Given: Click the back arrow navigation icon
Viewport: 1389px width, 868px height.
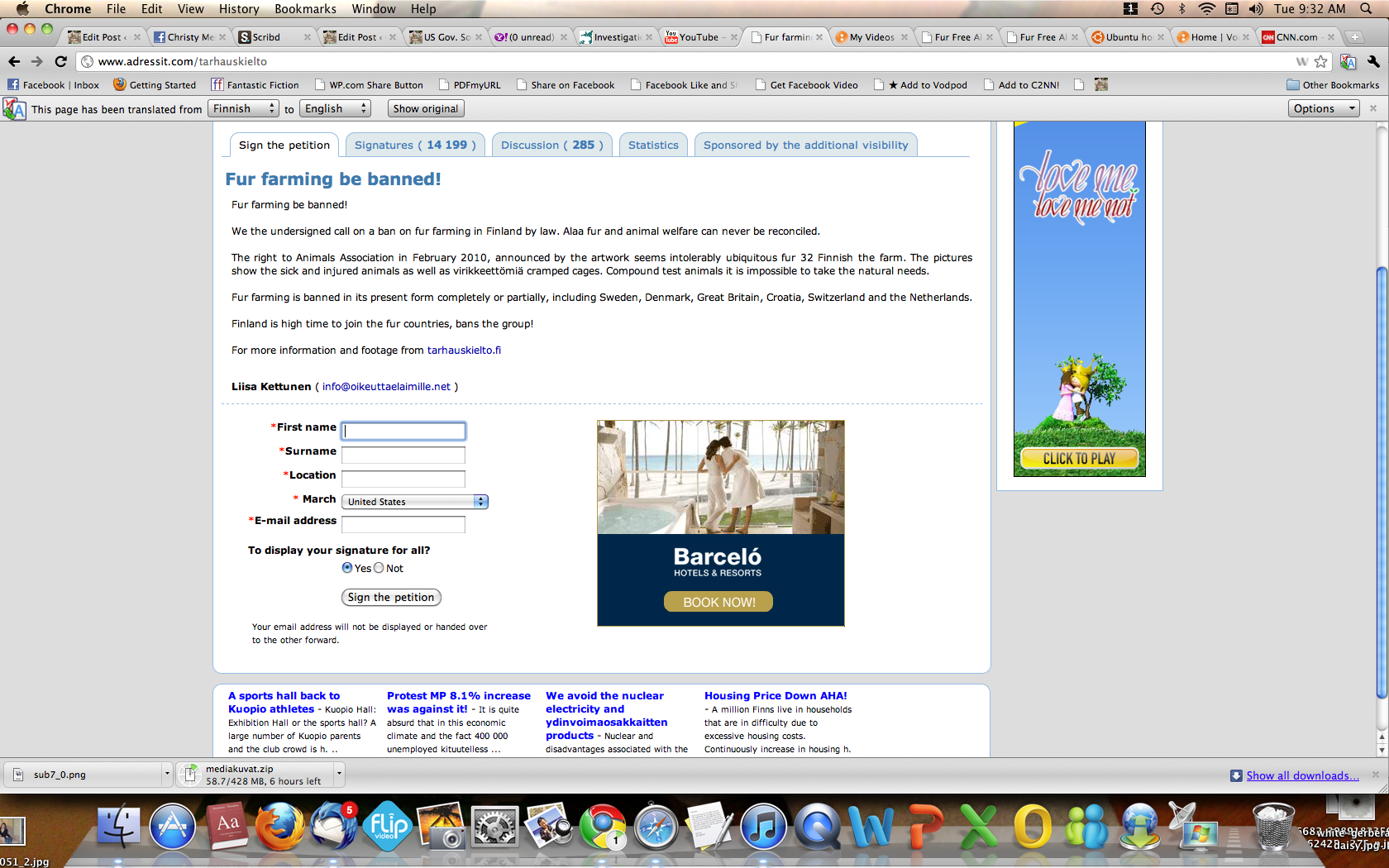Looking at the screenshot, I should pos(14,61).
